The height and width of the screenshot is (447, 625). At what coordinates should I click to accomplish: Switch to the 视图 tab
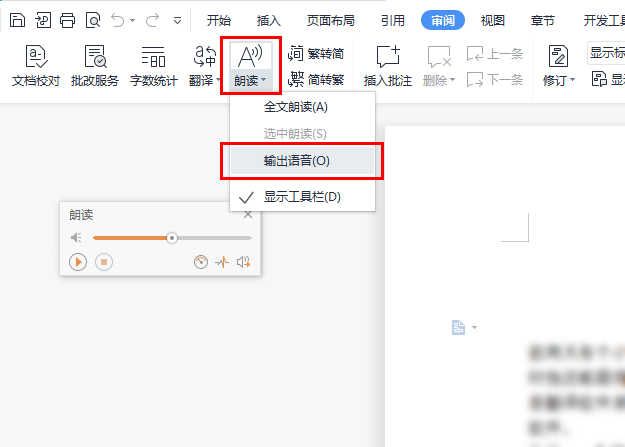[493, 20]
